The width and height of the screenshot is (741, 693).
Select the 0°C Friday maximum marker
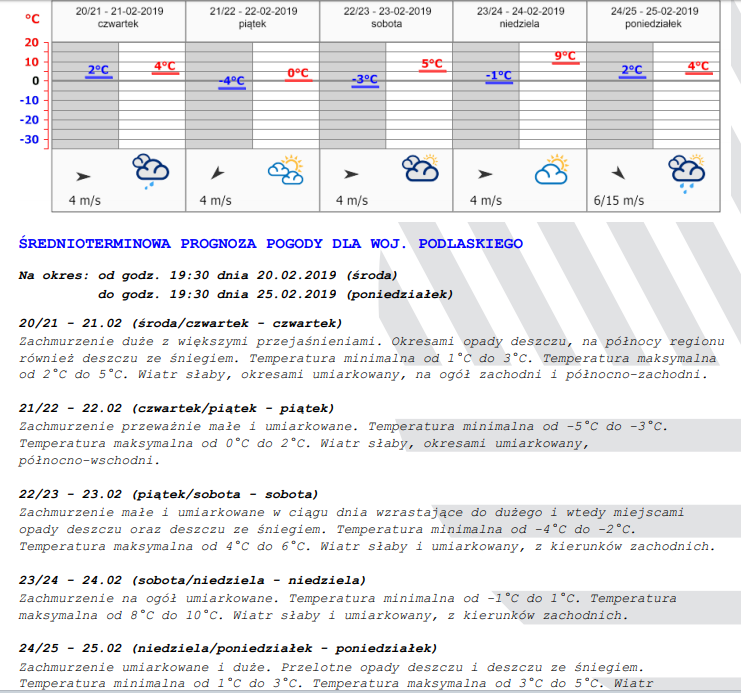click(298, 73)
